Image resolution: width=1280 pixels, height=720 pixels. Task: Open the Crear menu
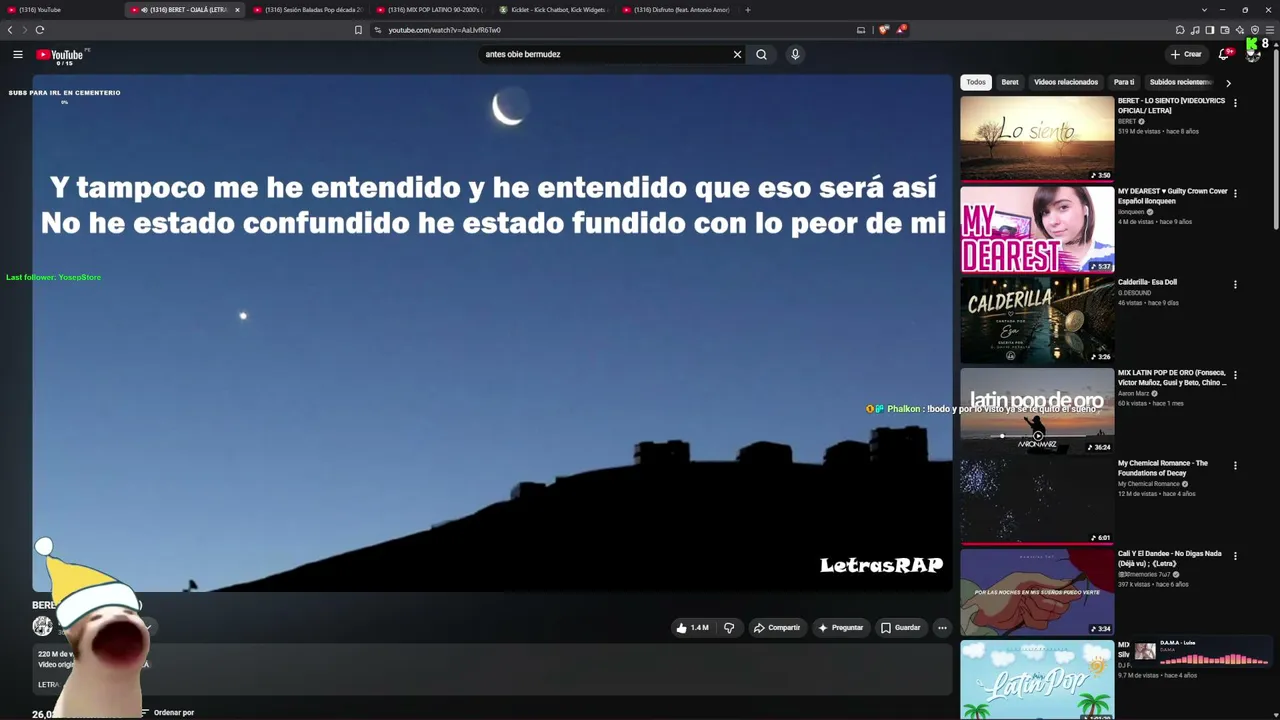click(x=1186, y=54)
